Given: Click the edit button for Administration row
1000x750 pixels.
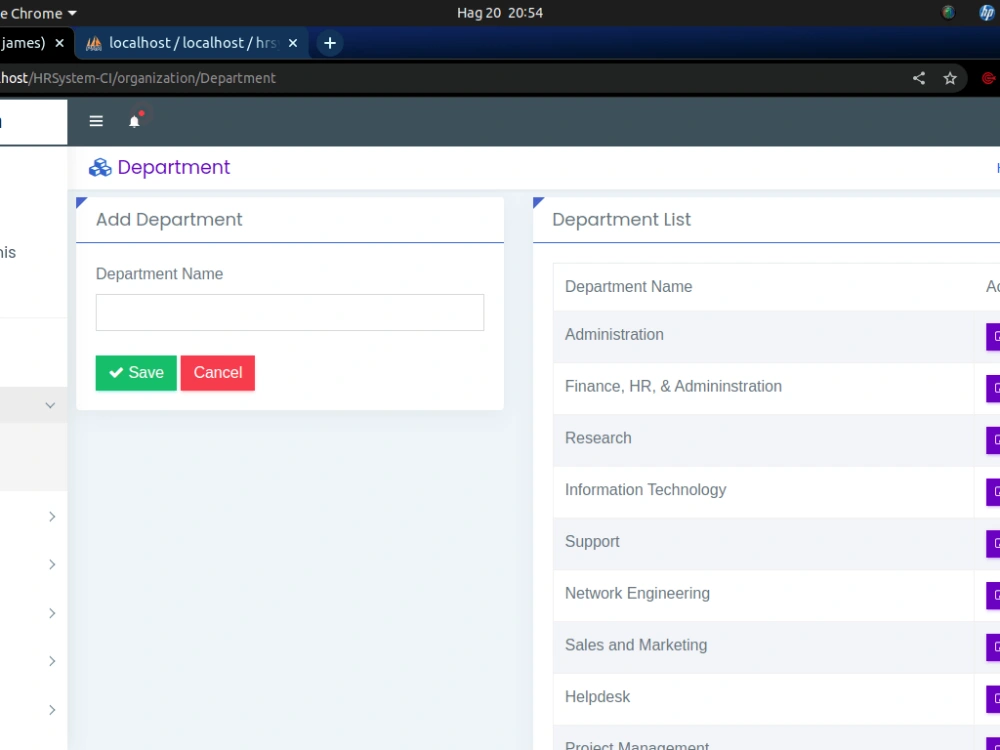Looking at the screenshot, I should (x=994, y=337).
